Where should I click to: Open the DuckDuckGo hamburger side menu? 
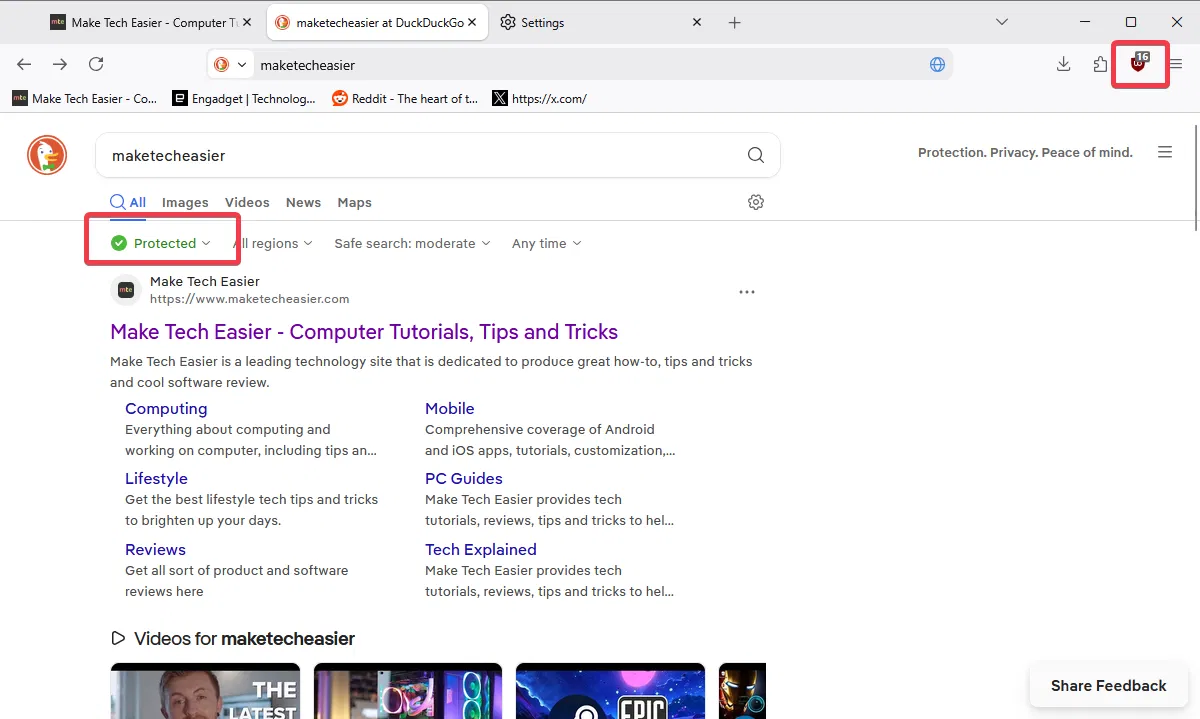click(x=1165, y=152)
